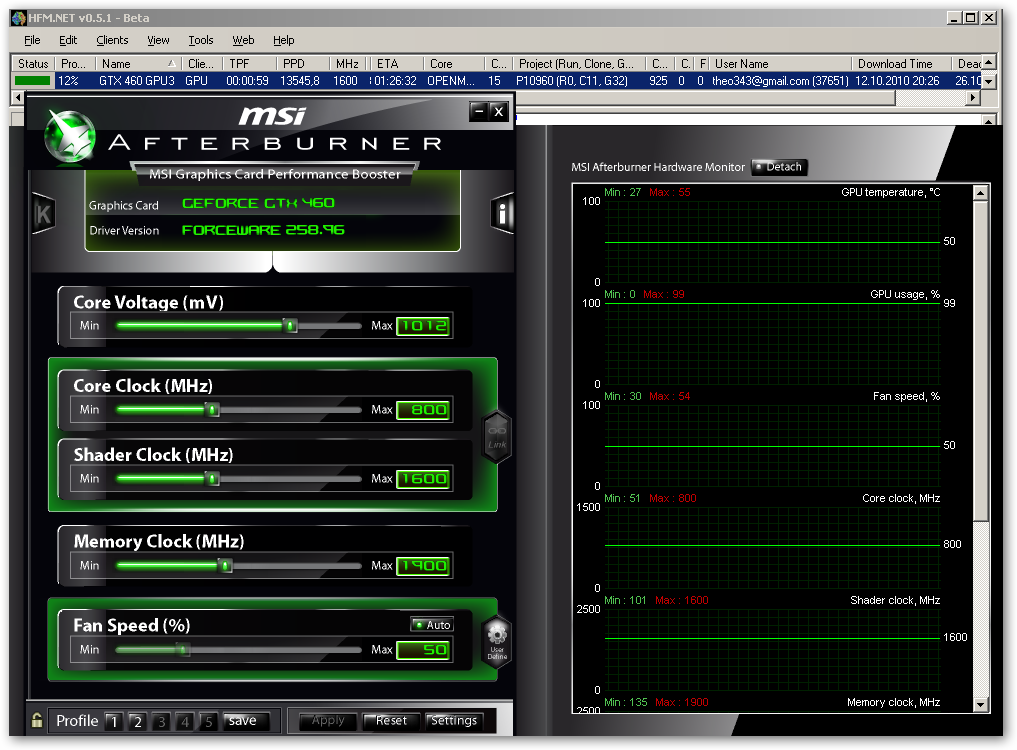Open the Help menu

[283, 40]
